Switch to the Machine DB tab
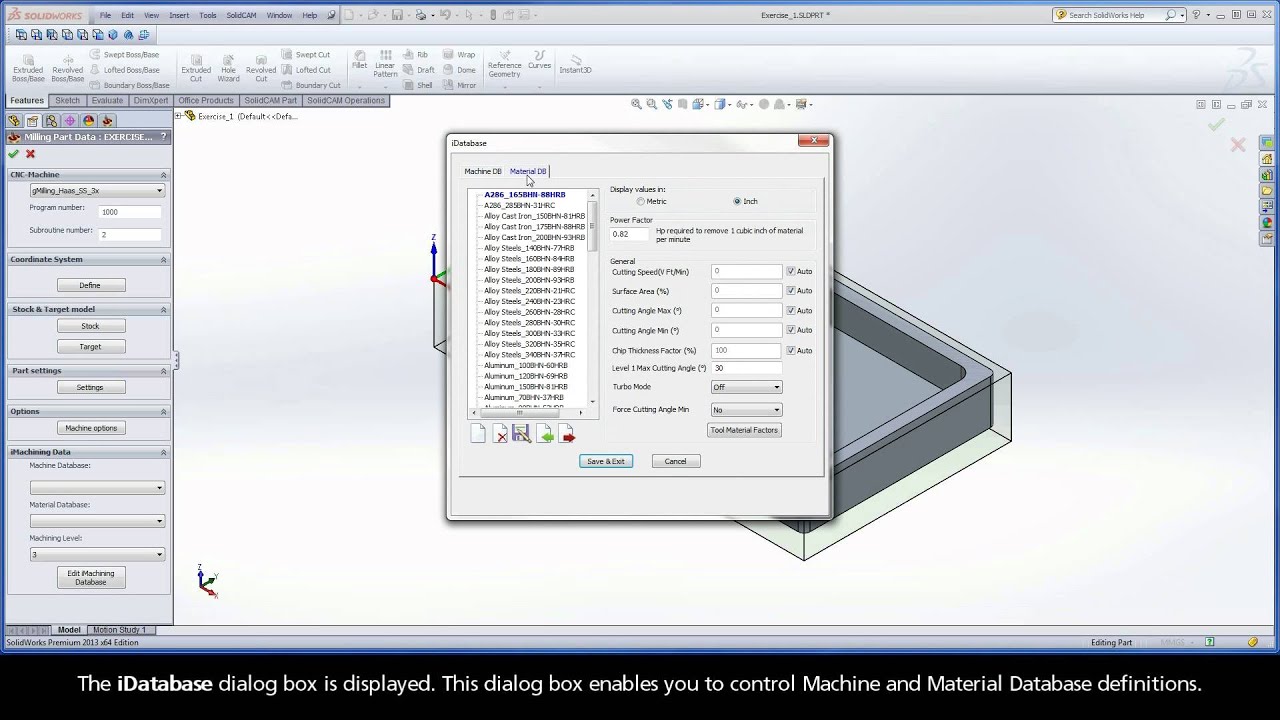This screenshot has width=1280, height=720. 483,171
